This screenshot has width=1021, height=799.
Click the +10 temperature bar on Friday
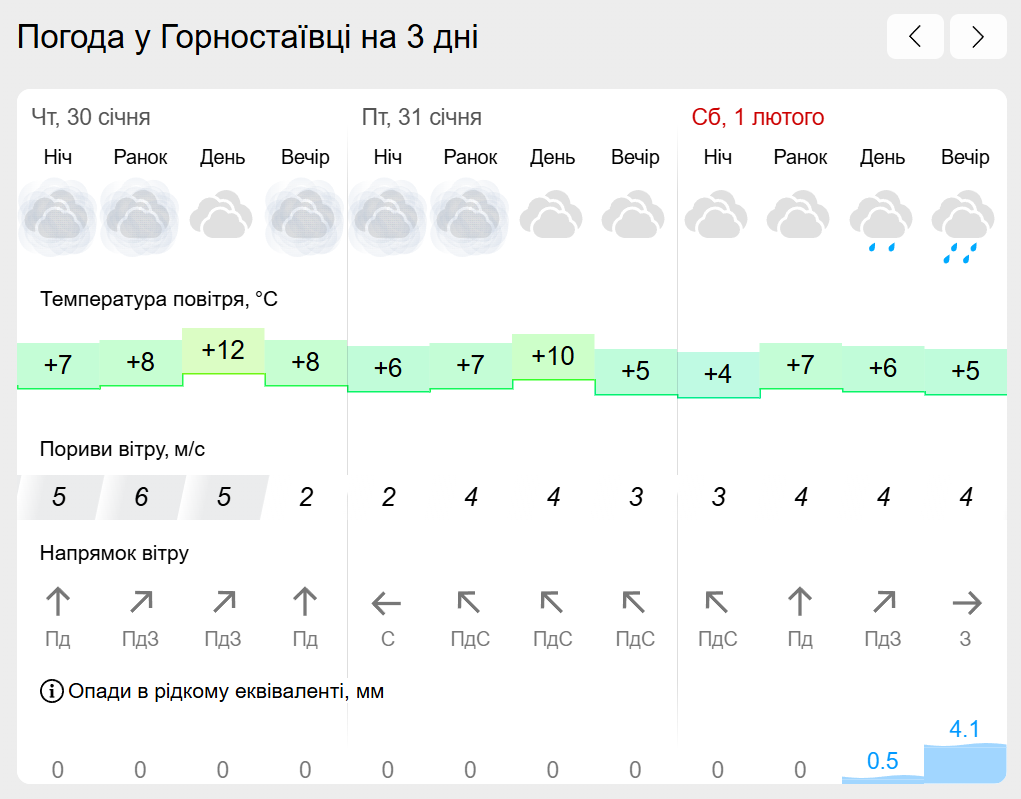click(x=553, y=357)
